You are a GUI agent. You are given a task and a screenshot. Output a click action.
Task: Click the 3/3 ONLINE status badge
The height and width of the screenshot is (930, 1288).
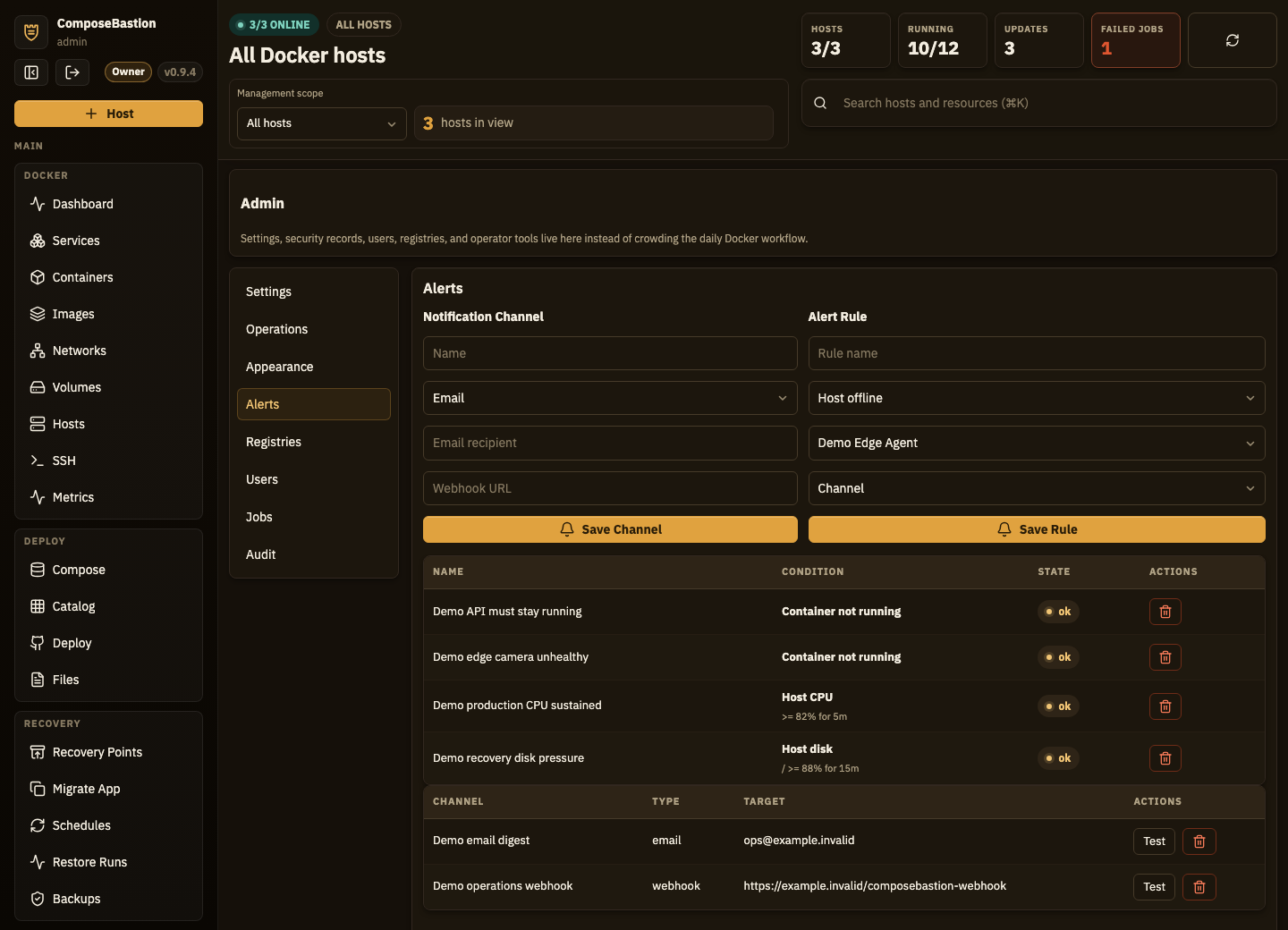point(274,25)
